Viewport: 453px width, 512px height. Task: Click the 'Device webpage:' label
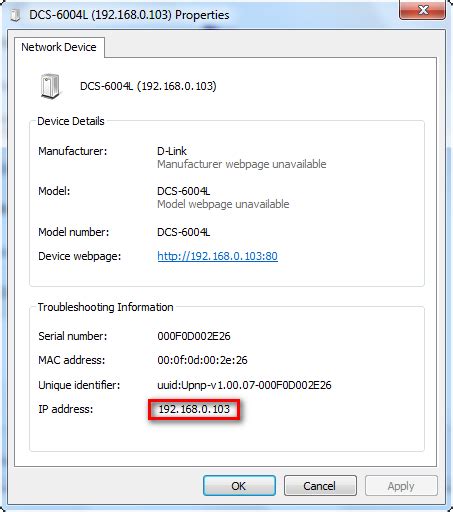point(80,256)
